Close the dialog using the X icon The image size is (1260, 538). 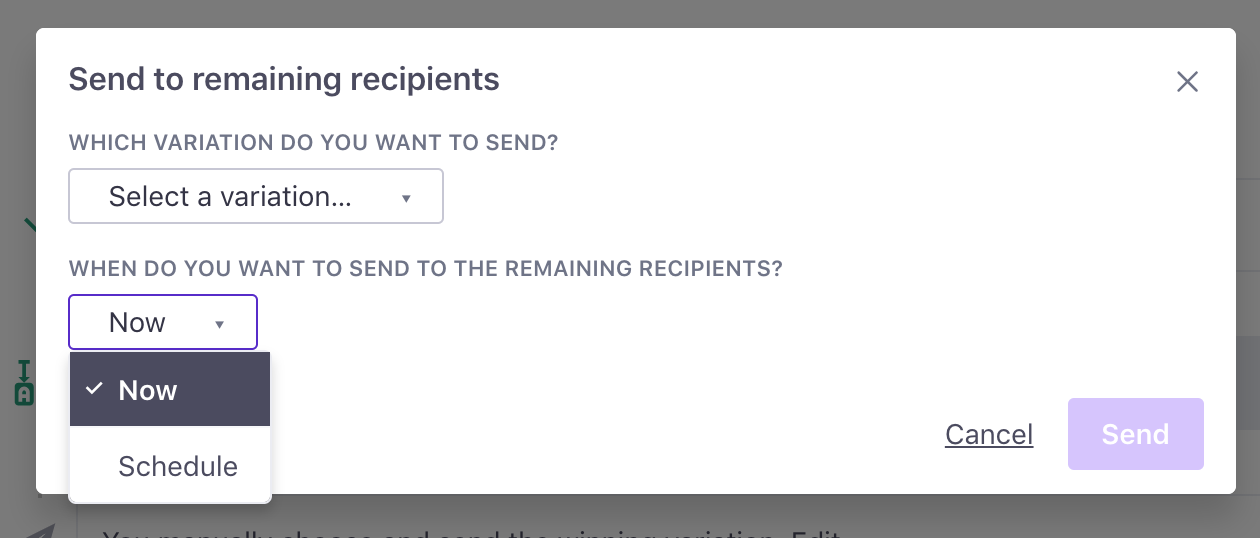pyautogui.click(x=1187, y=82)
